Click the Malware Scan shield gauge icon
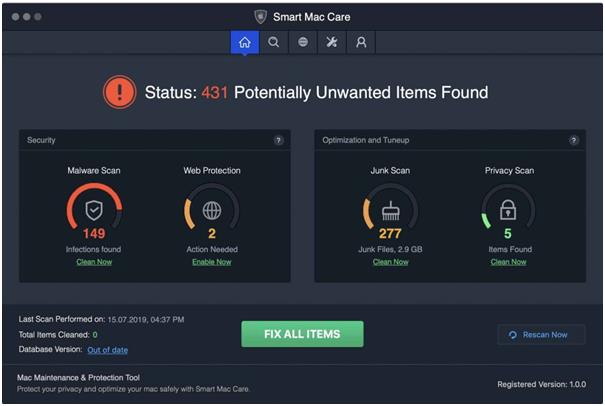 click(x=94, y=210)
